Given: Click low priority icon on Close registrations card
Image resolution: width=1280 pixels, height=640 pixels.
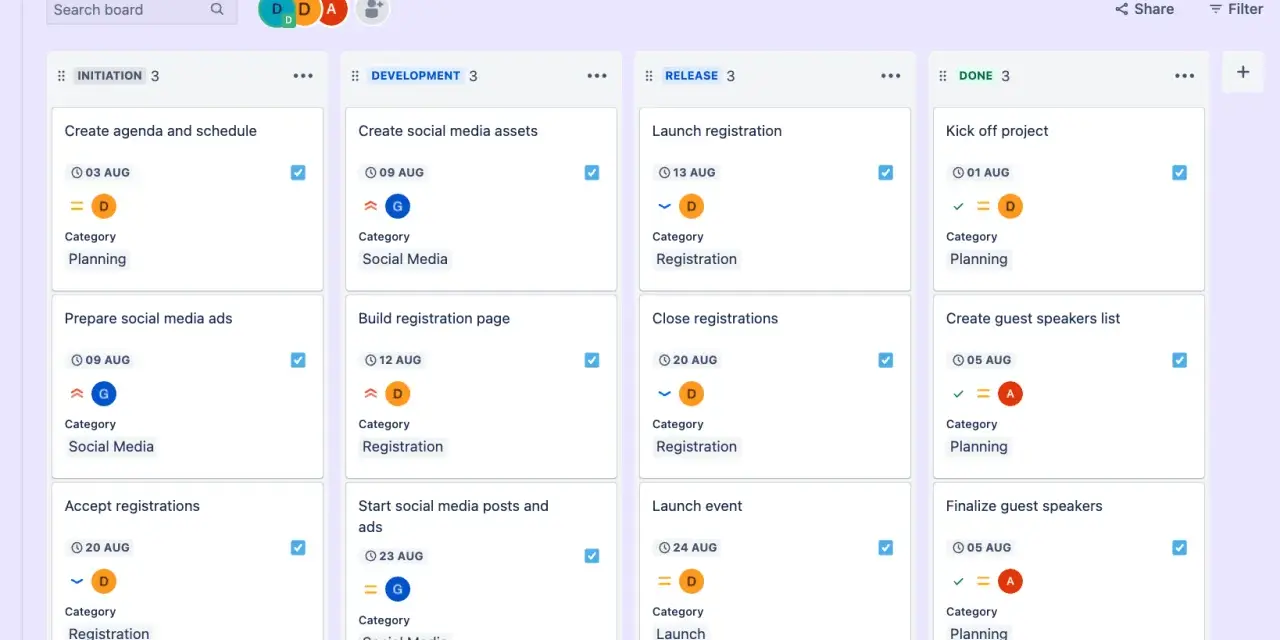Looking at the screenshot, I should click(x=664, y=394).
